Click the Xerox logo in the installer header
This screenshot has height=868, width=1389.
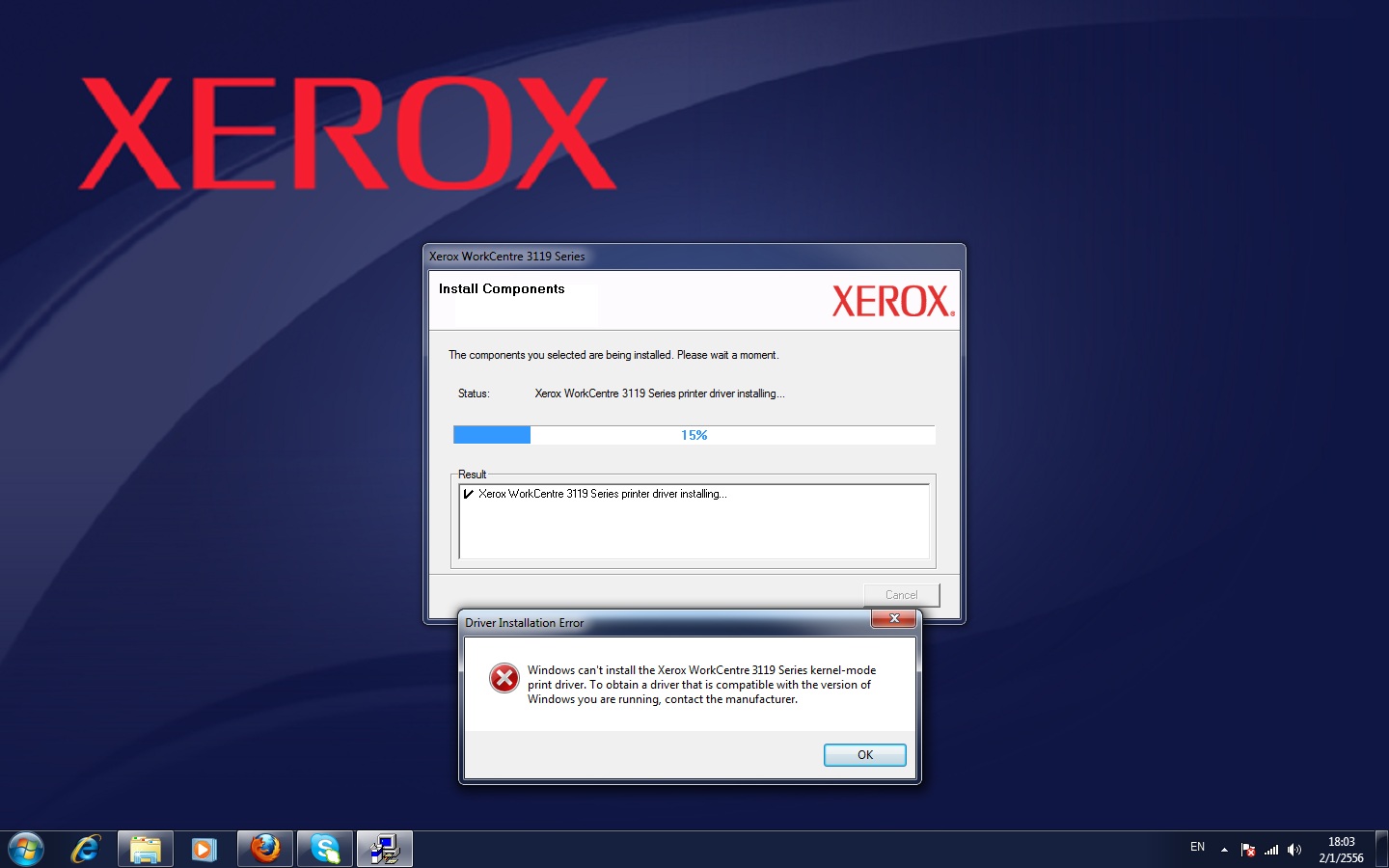[x=893, y=301]
